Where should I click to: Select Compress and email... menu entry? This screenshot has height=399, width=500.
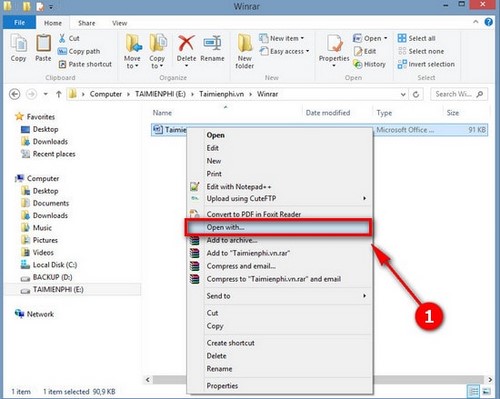[241, 266]
